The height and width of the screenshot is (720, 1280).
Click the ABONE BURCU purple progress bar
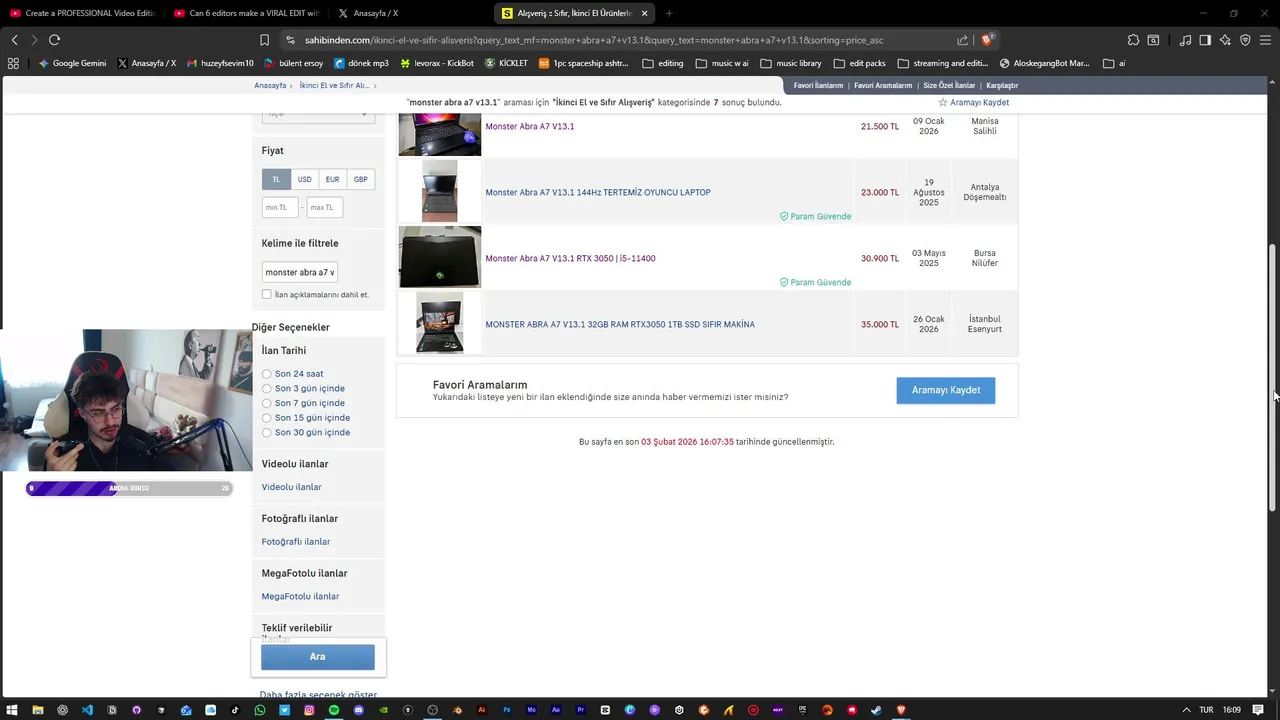[129, 488]
